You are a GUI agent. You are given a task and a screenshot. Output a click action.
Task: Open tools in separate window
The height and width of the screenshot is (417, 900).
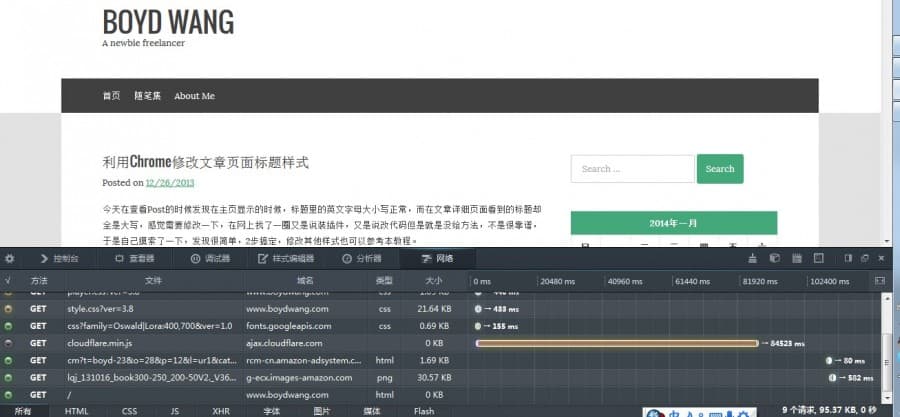tap(864, 258)
